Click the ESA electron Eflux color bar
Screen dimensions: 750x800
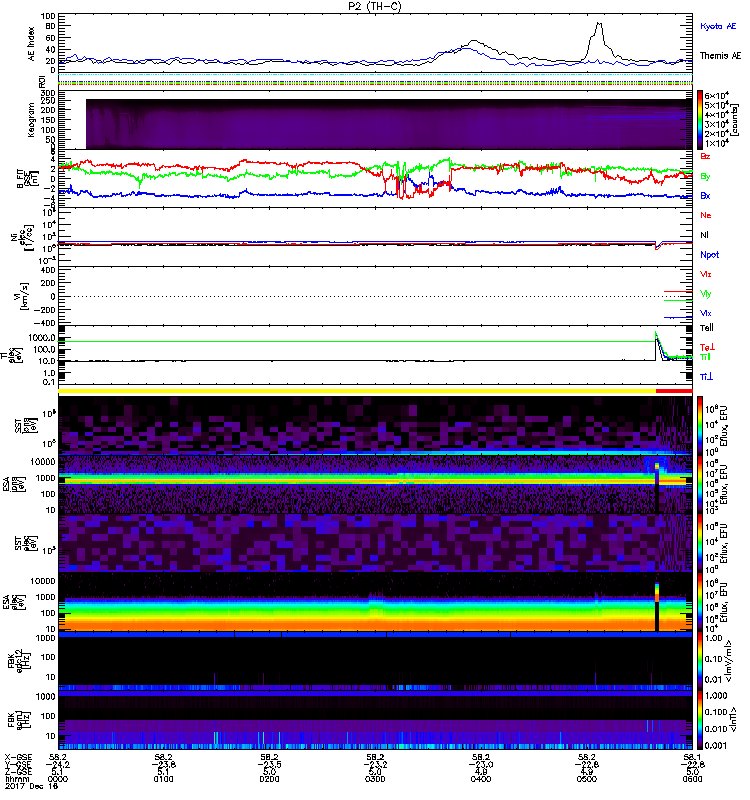click(x=700, y=602)
